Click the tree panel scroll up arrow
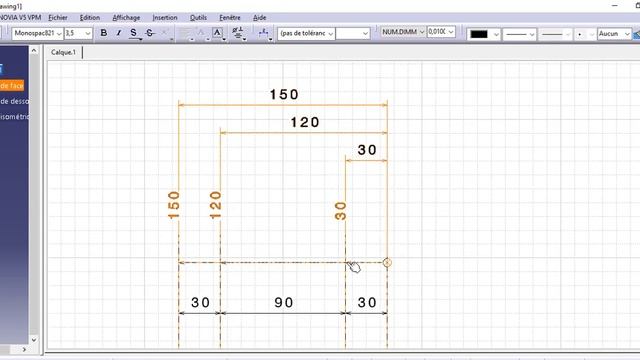 pyautogui.click(x=34, y=51)
